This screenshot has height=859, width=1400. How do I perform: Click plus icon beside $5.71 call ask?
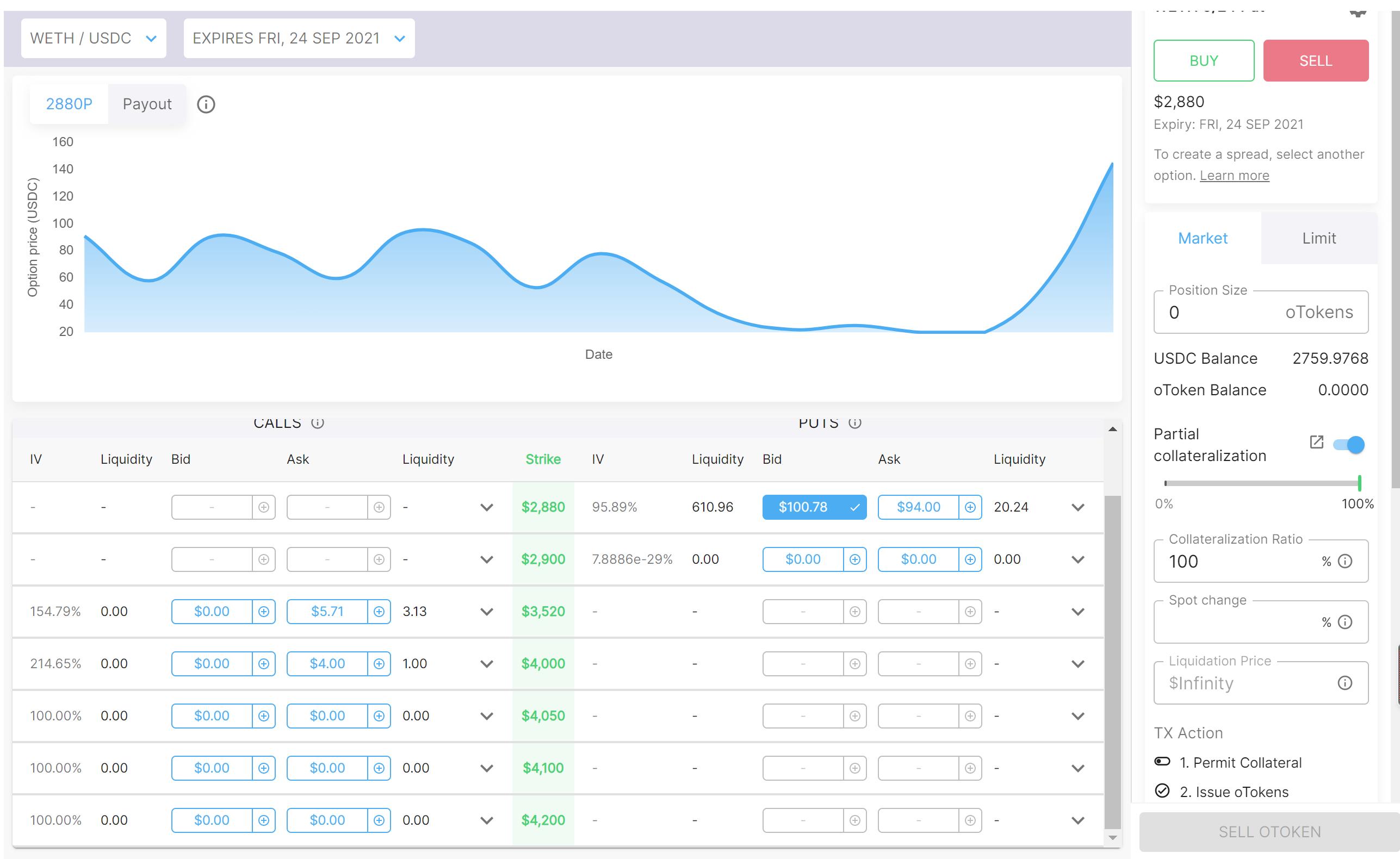pos(379,611)
